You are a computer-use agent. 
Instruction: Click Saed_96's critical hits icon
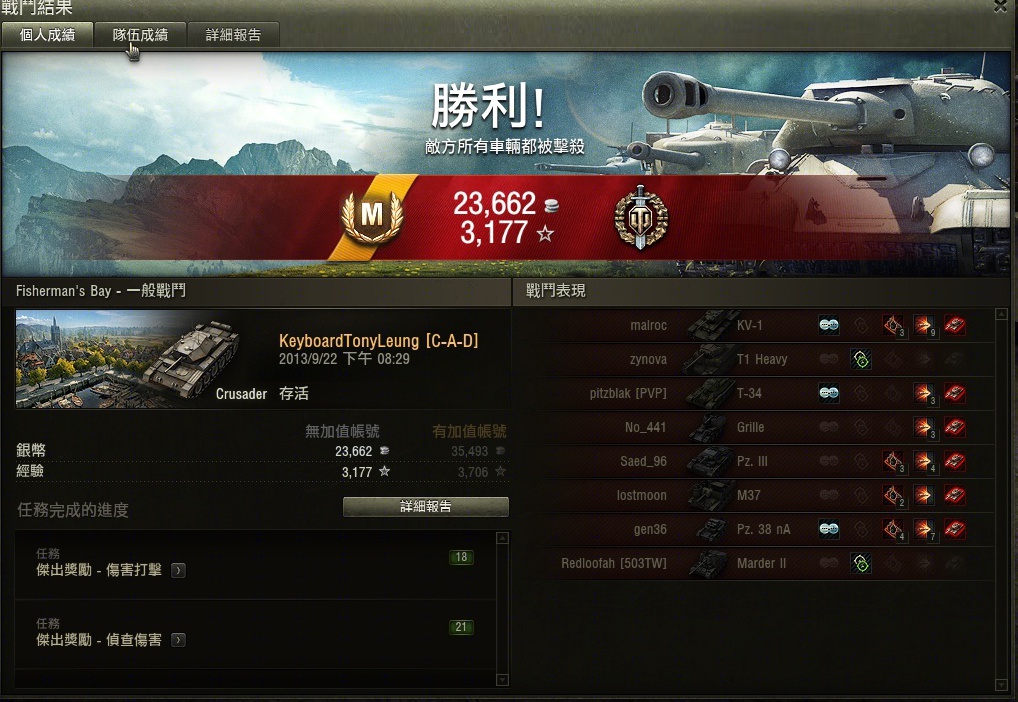(893, 461)
